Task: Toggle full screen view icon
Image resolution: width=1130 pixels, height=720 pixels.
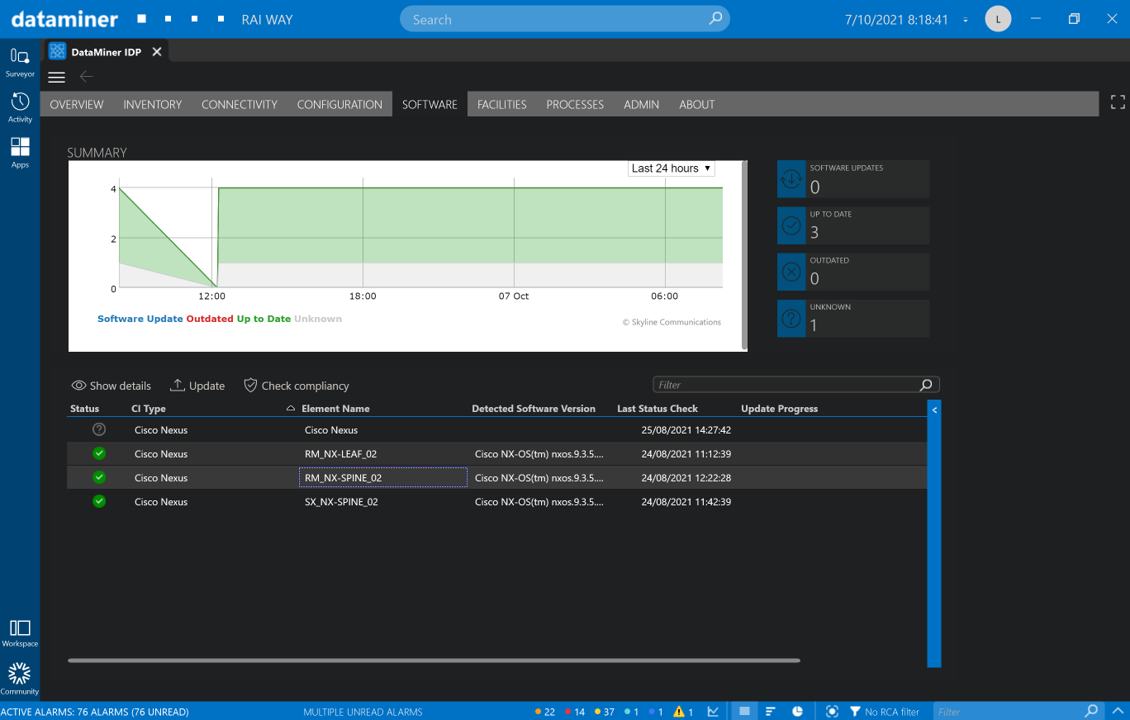Action: (x=1117, y=102)
